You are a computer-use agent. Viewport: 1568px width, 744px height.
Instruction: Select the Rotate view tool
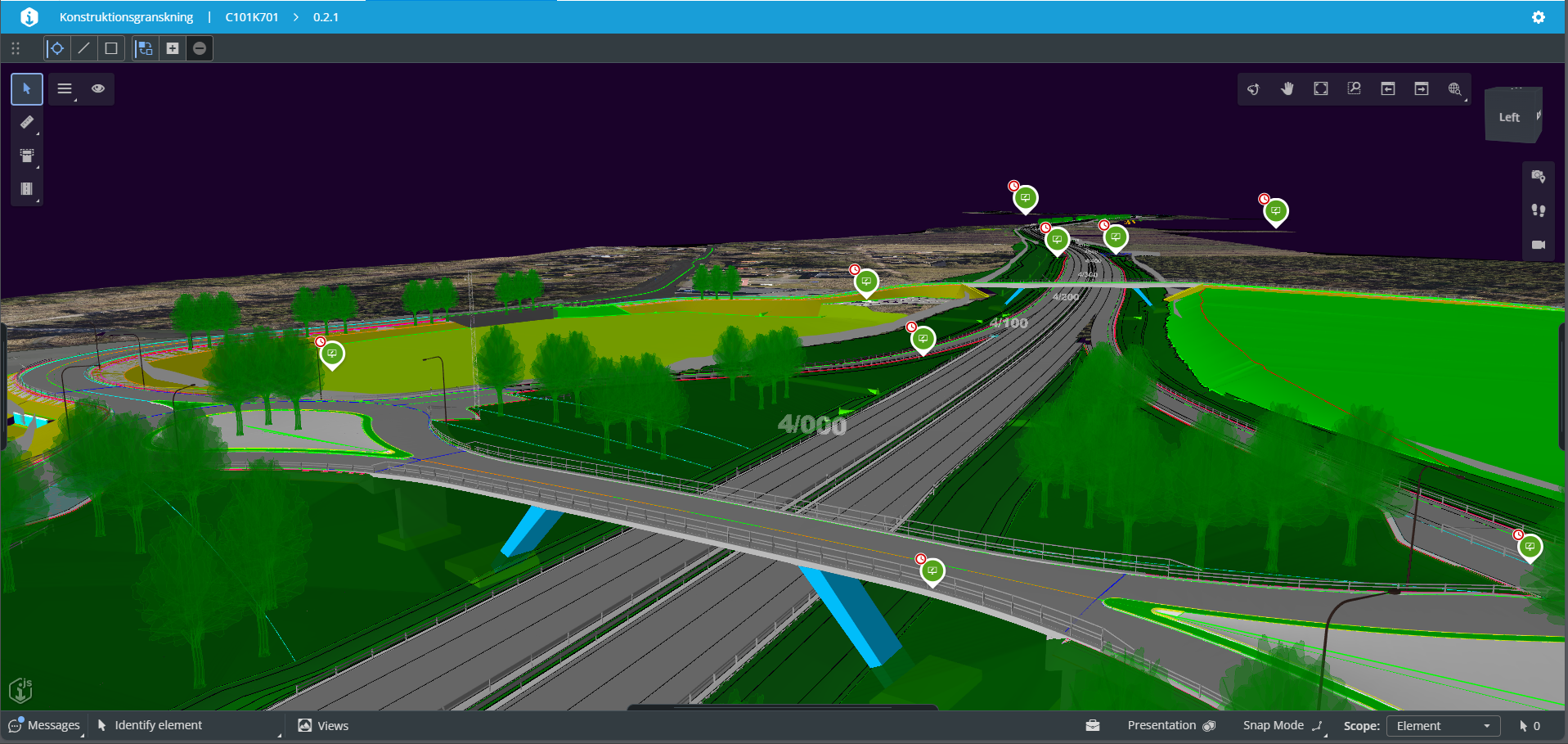1253,89
